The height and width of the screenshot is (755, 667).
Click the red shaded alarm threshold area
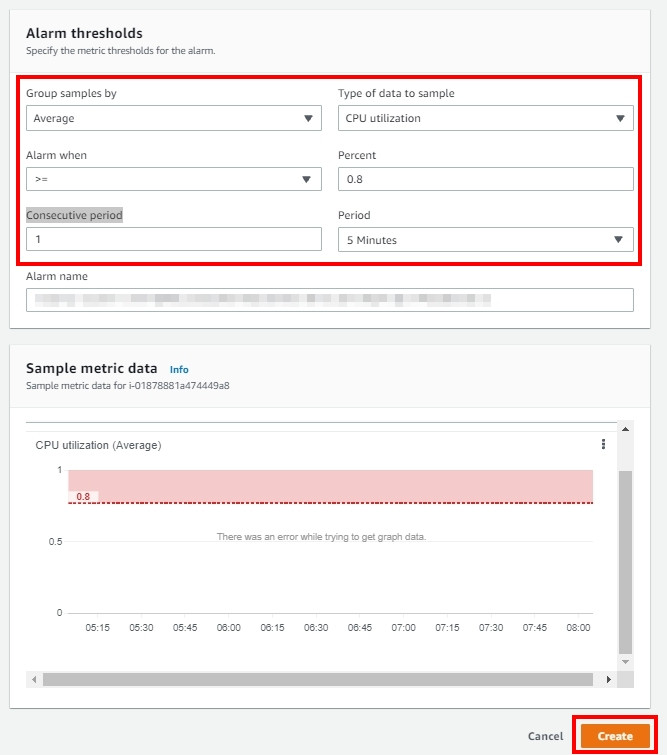[x=330, y=486]
